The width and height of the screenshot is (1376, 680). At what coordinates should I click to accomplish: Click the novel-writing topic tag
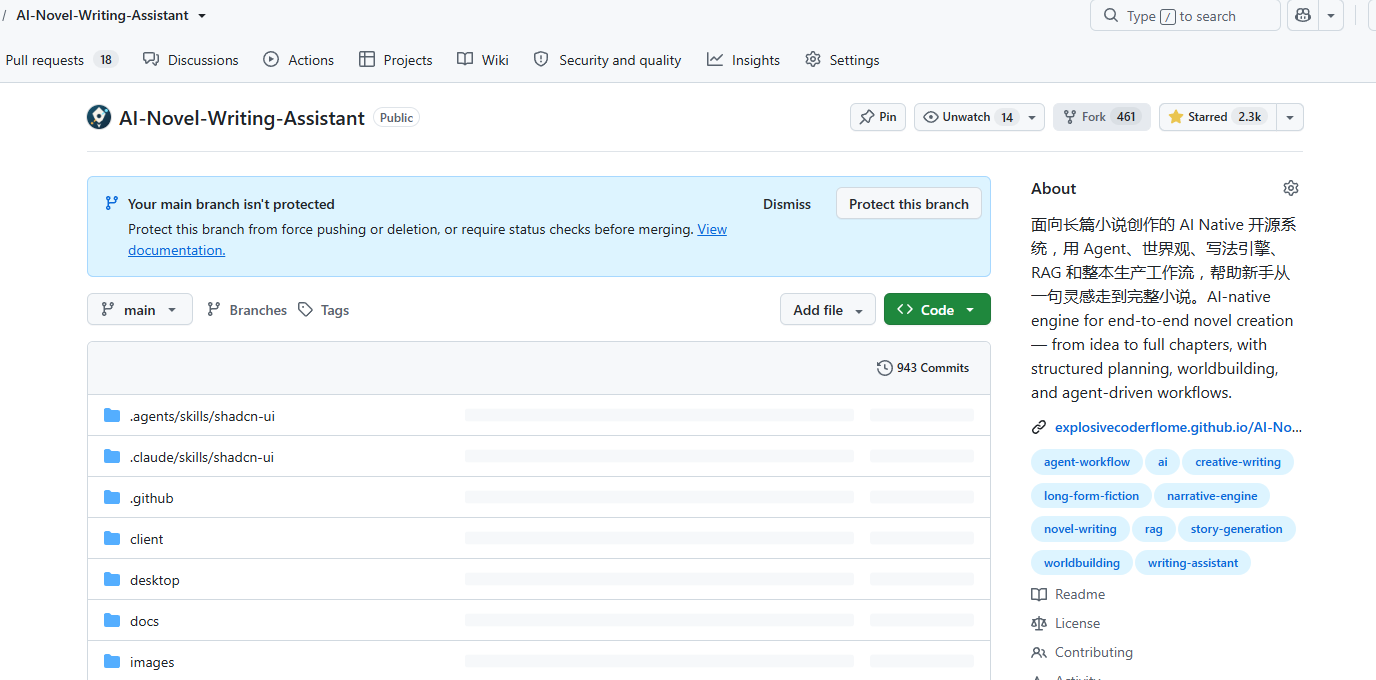(1080, 529)
